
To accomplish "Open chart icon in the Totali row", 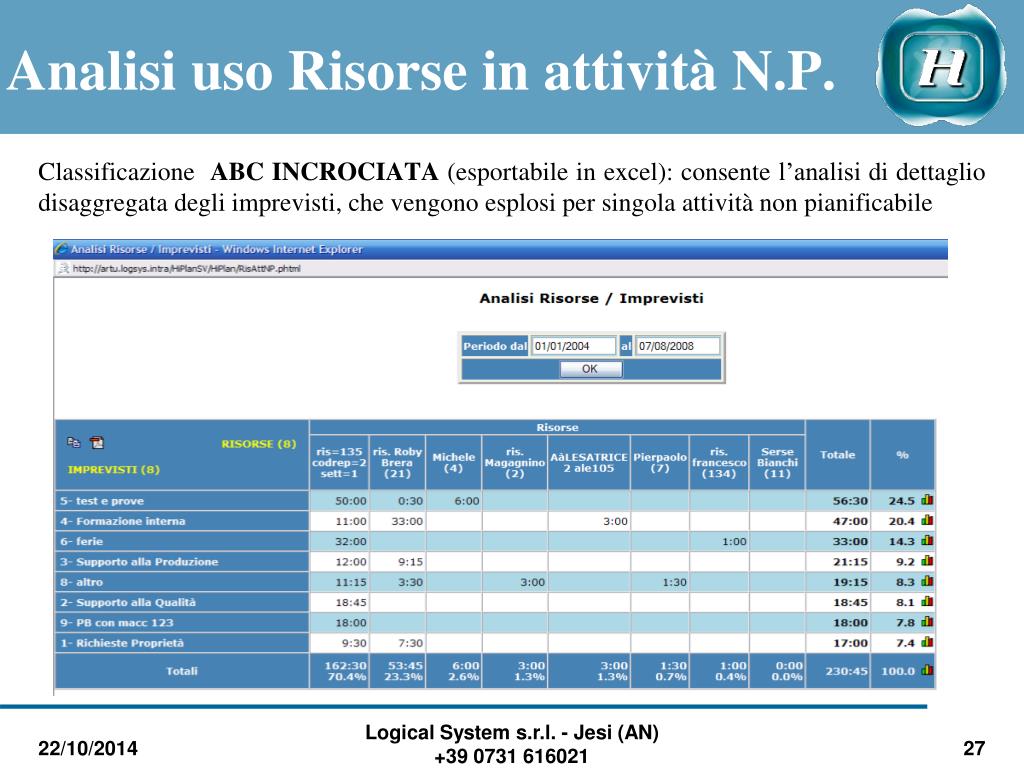I will point(927,670).
